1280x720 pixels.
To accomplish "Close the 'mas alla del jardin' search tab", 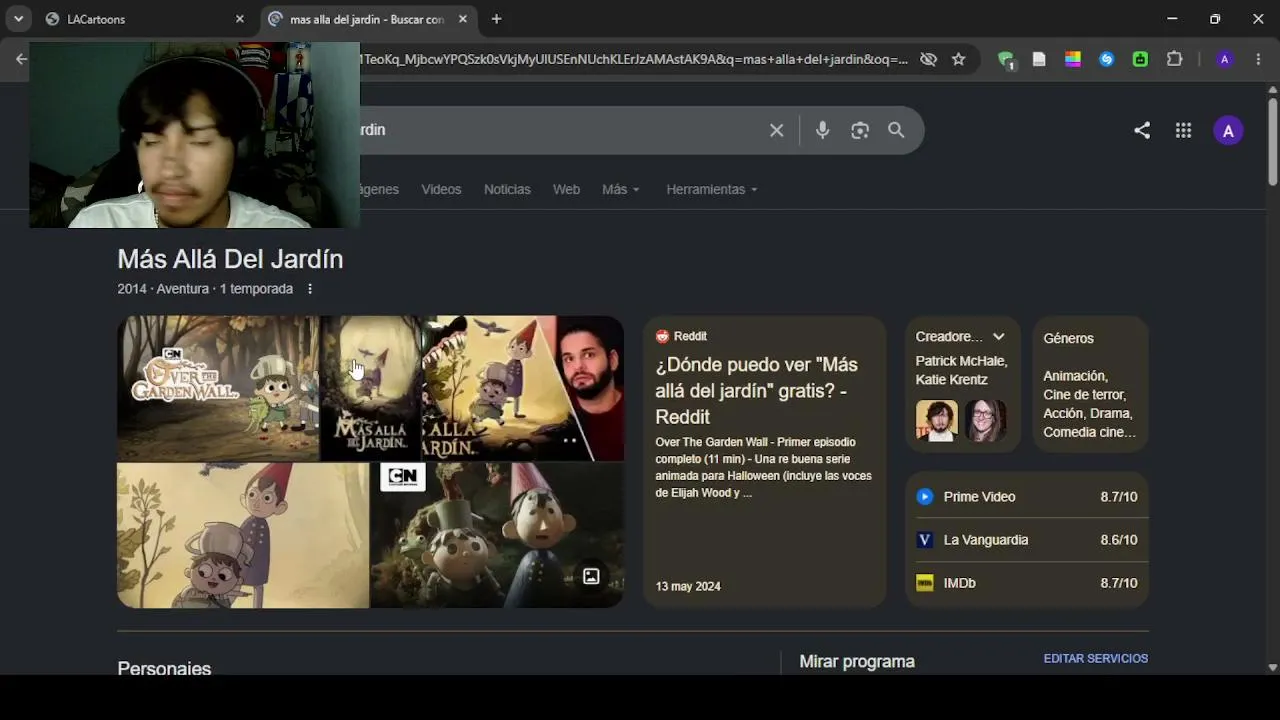I will coord(462,19).
